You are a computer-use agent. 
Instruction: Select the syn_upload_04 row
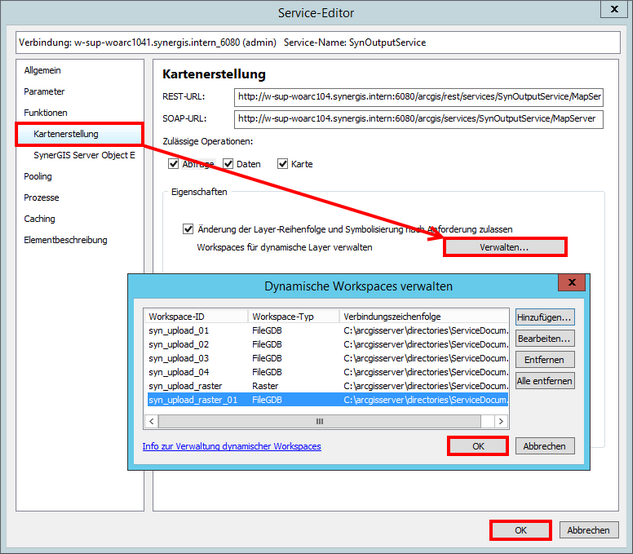(x=327, y=372)
